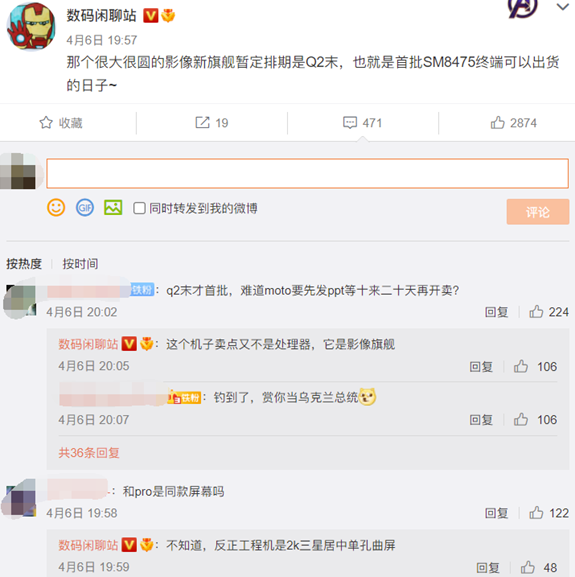Check 同时转发到我的微博 checkbox
Viewport: 575px width, 577px height.
pyautogui.click(x=139, y=208)
